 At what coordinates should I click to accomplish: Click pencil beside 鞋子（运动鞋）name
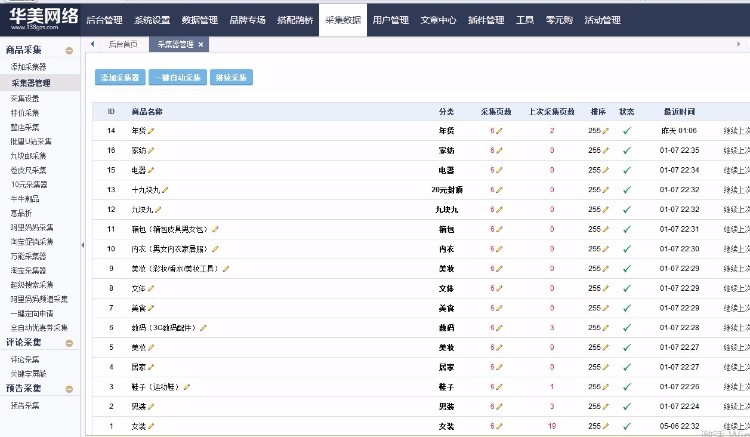(x=186, y=386)
